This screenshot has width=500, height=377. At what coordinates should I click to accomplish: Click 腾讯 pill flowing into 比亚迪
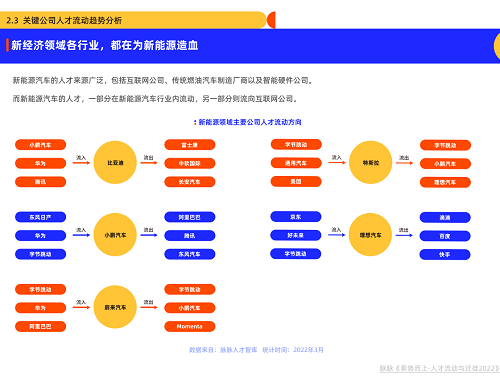pos(40,182)
